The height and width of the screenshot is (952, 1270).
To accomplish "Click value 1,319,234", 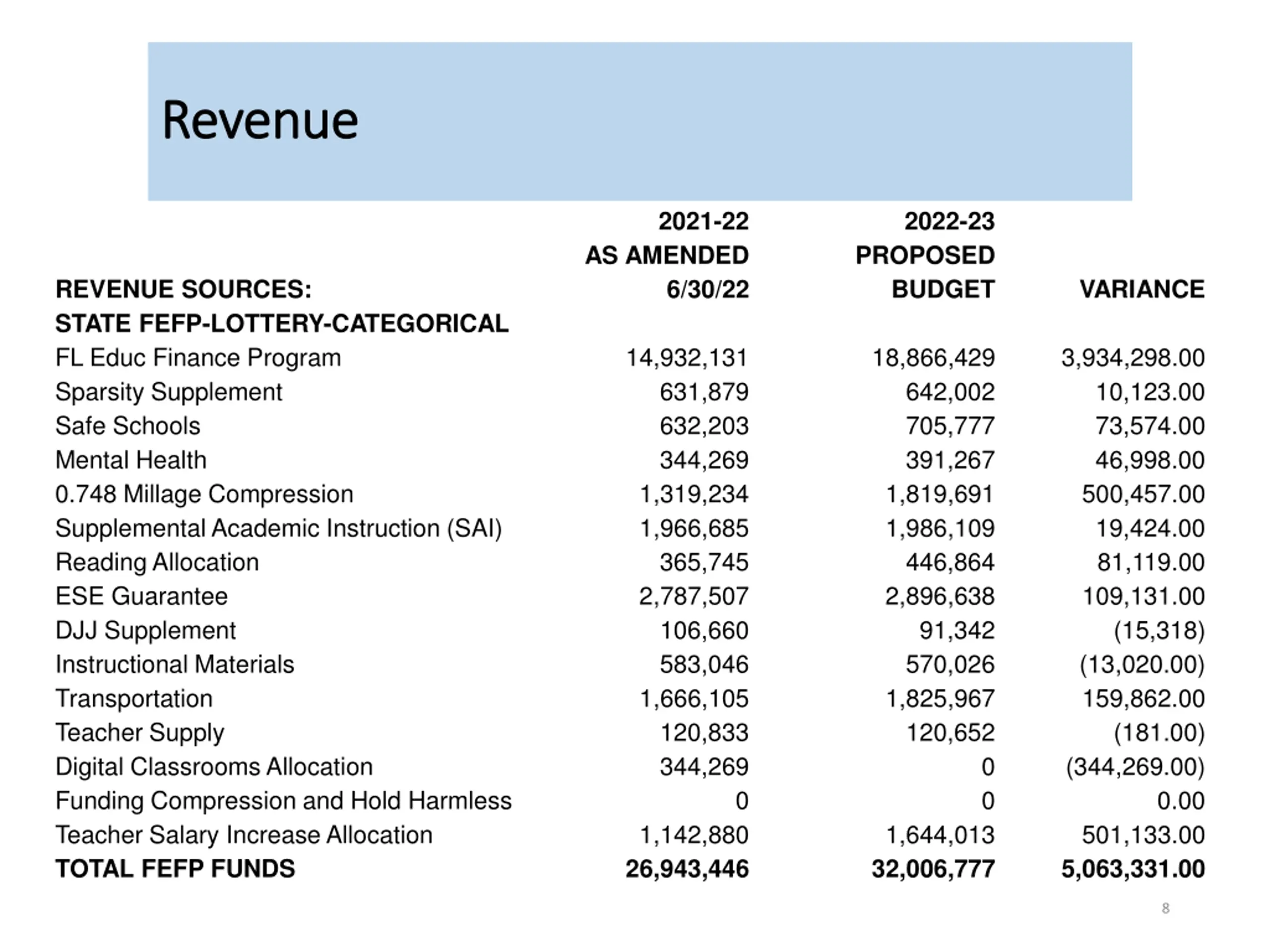I will [x=694, y=495].
